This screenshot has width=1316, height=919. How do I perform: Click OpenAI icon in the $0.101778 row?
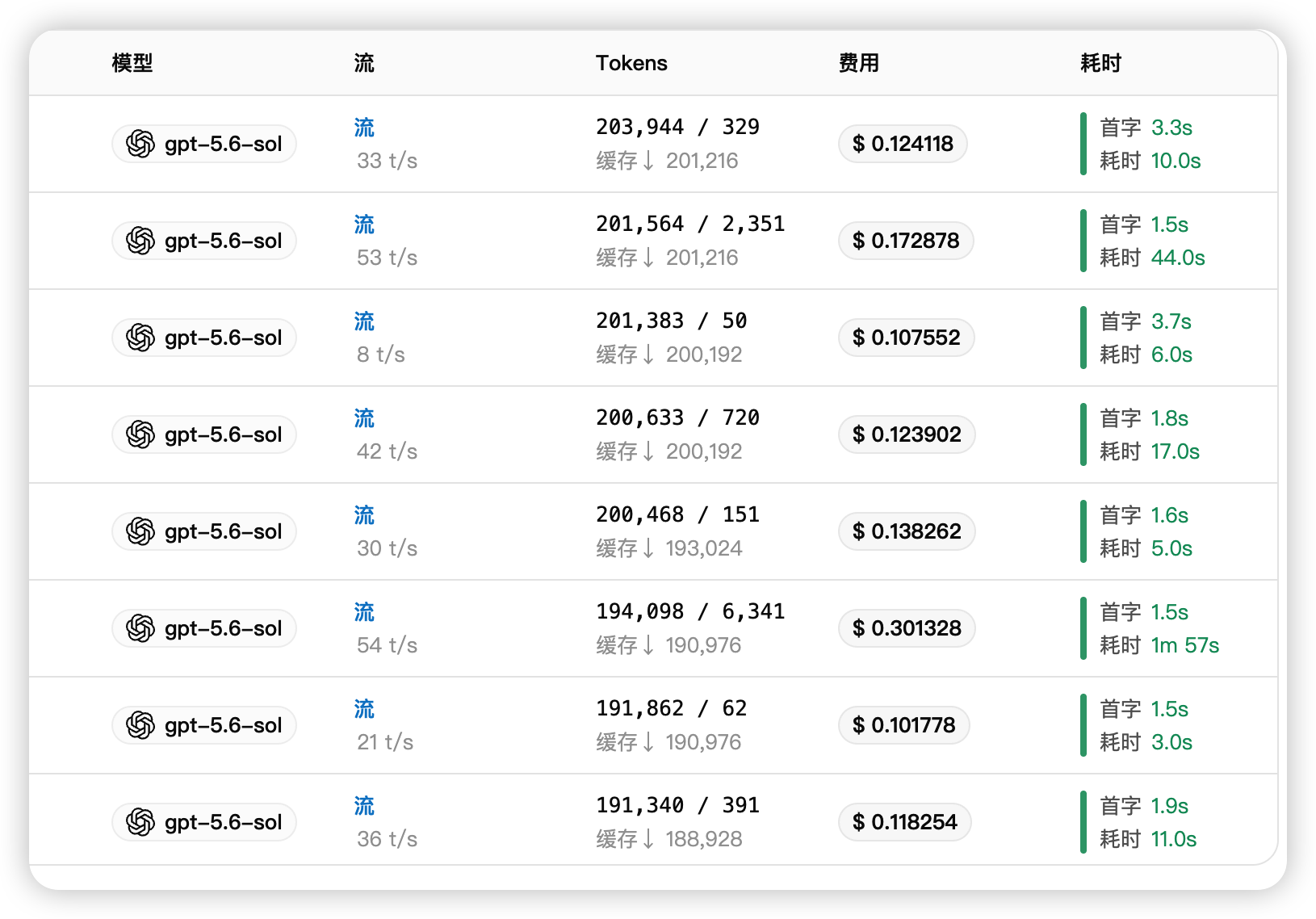coord(140,725)
